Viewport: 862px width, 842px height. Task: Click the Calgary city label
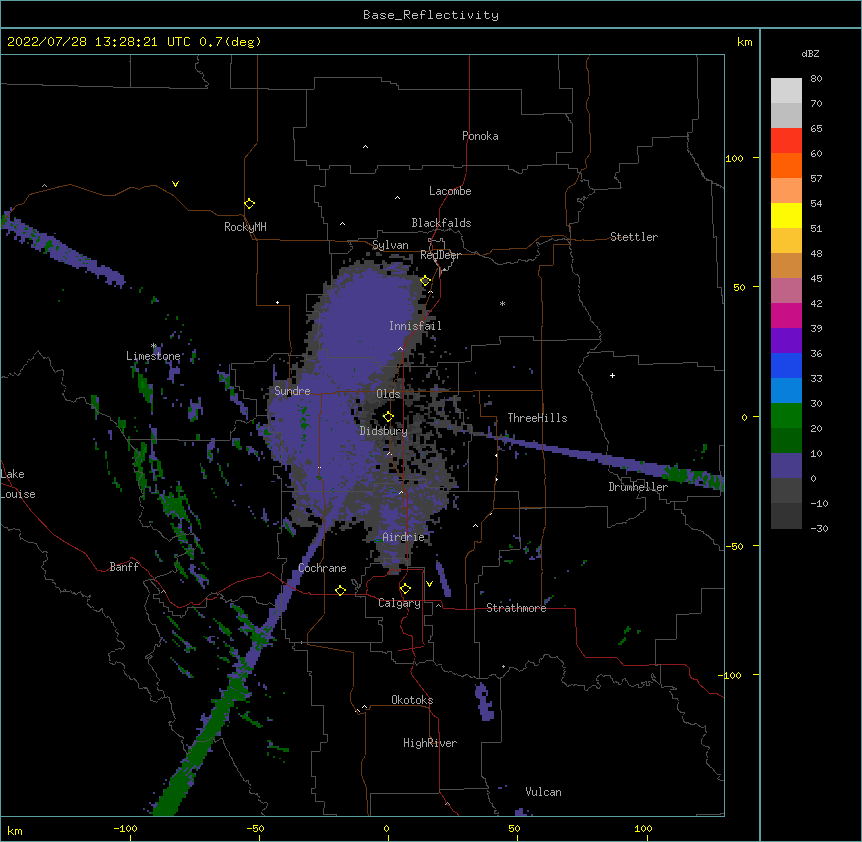(x=399, y=603)
